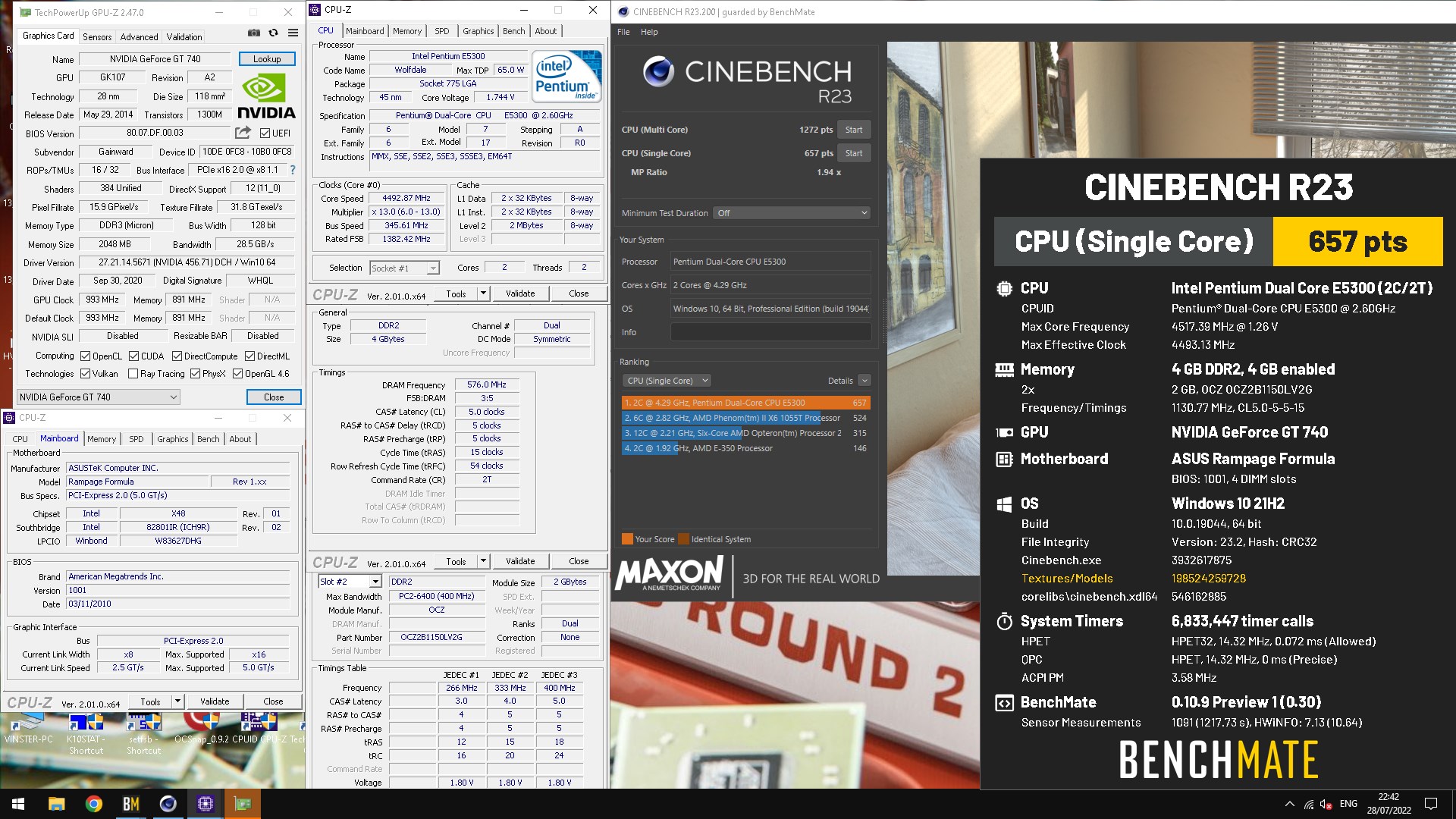The image size is (1456, 819).
Task: Click the Close button in GPU-Z
Action: 274,397
